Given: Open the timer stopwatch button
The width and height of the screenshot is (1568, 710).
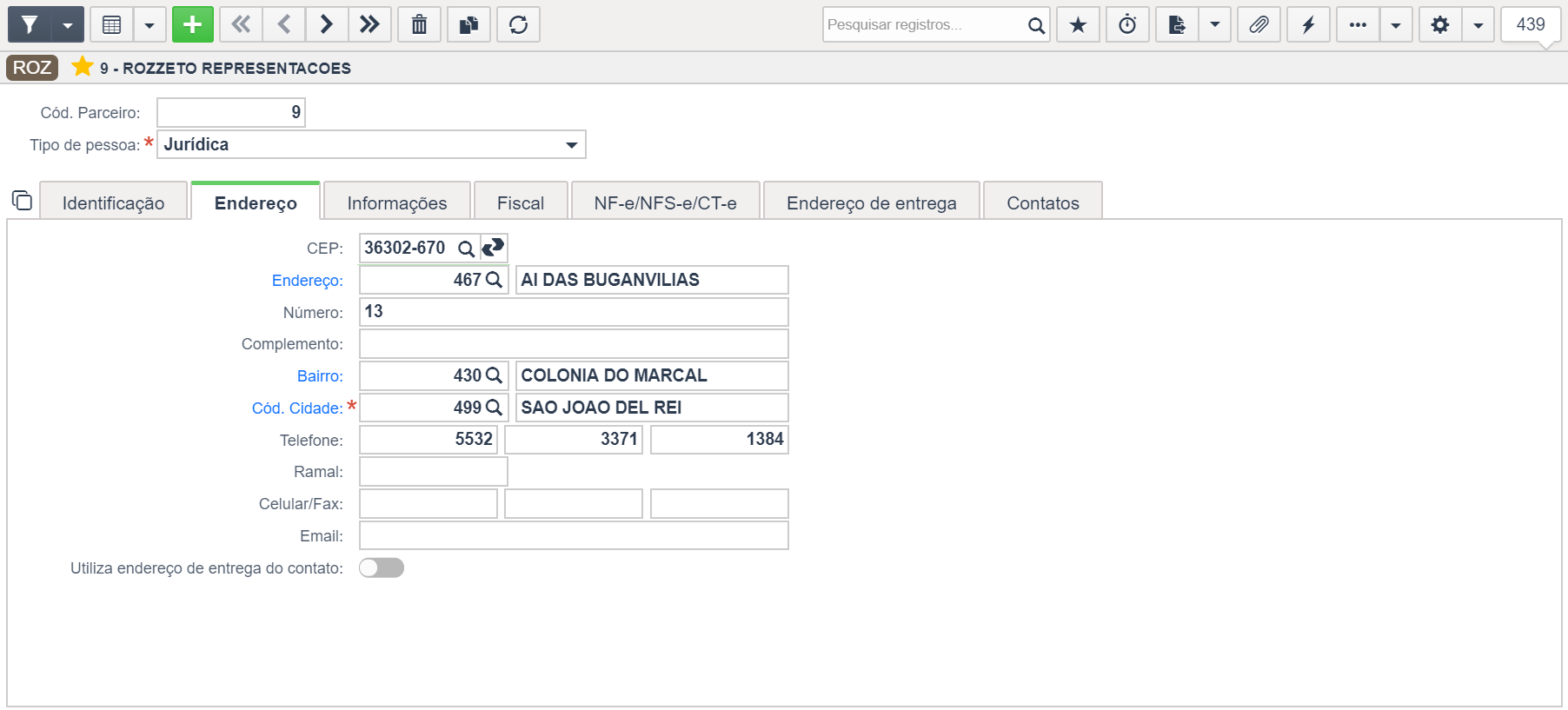Looking at the screenshot, I should tap(1128, 24).
